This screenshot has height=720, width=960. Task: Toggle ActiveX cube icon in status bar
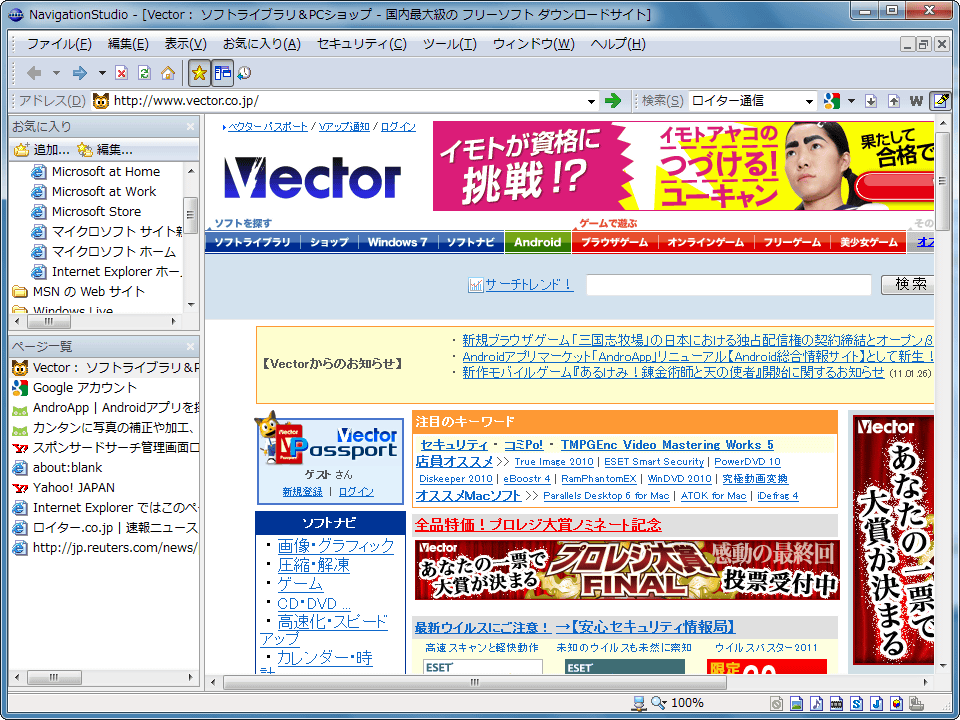898,703
